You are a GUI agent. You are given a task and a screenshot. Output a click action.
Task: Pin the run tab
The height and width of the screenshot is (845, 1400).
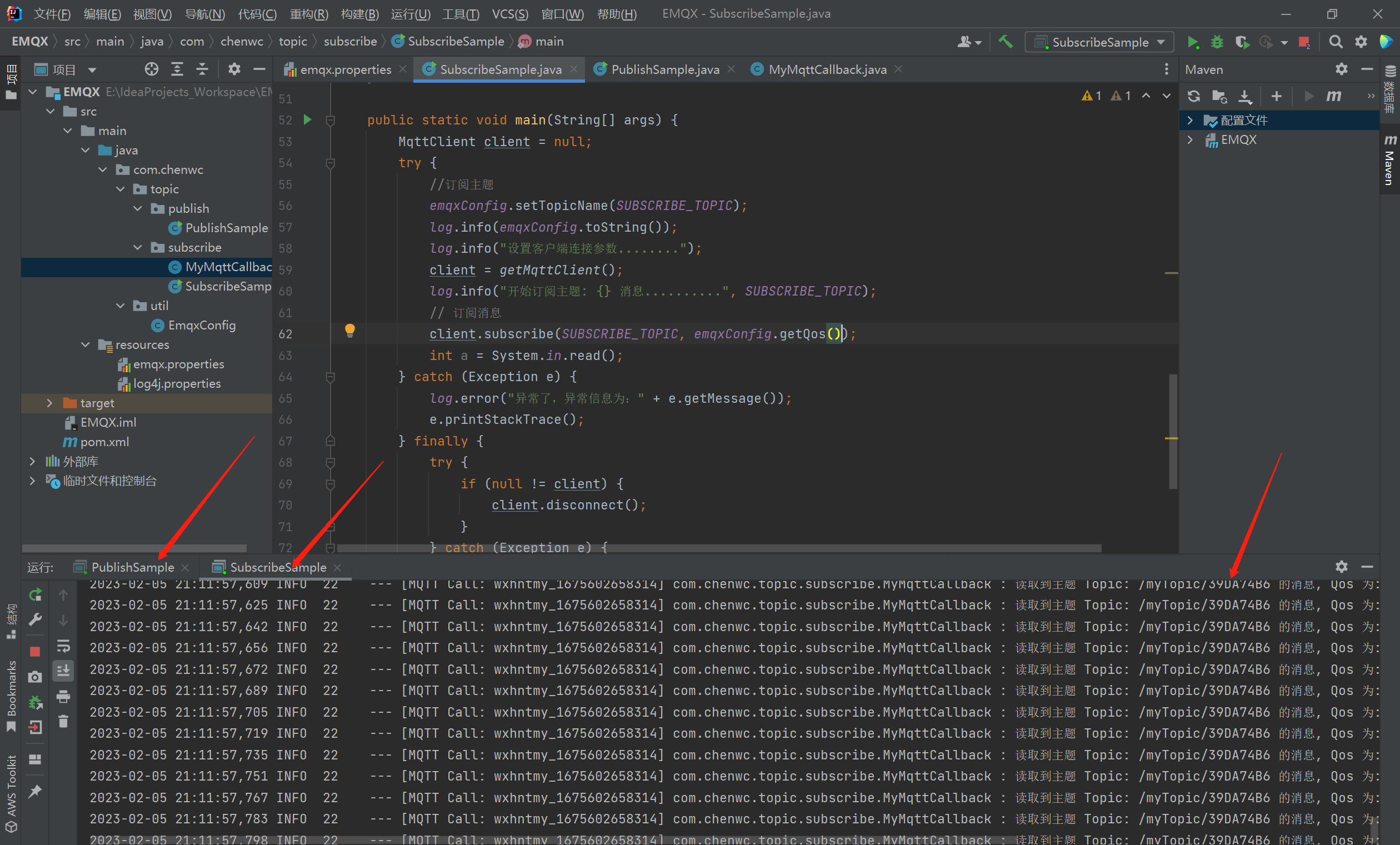[35, 791]
